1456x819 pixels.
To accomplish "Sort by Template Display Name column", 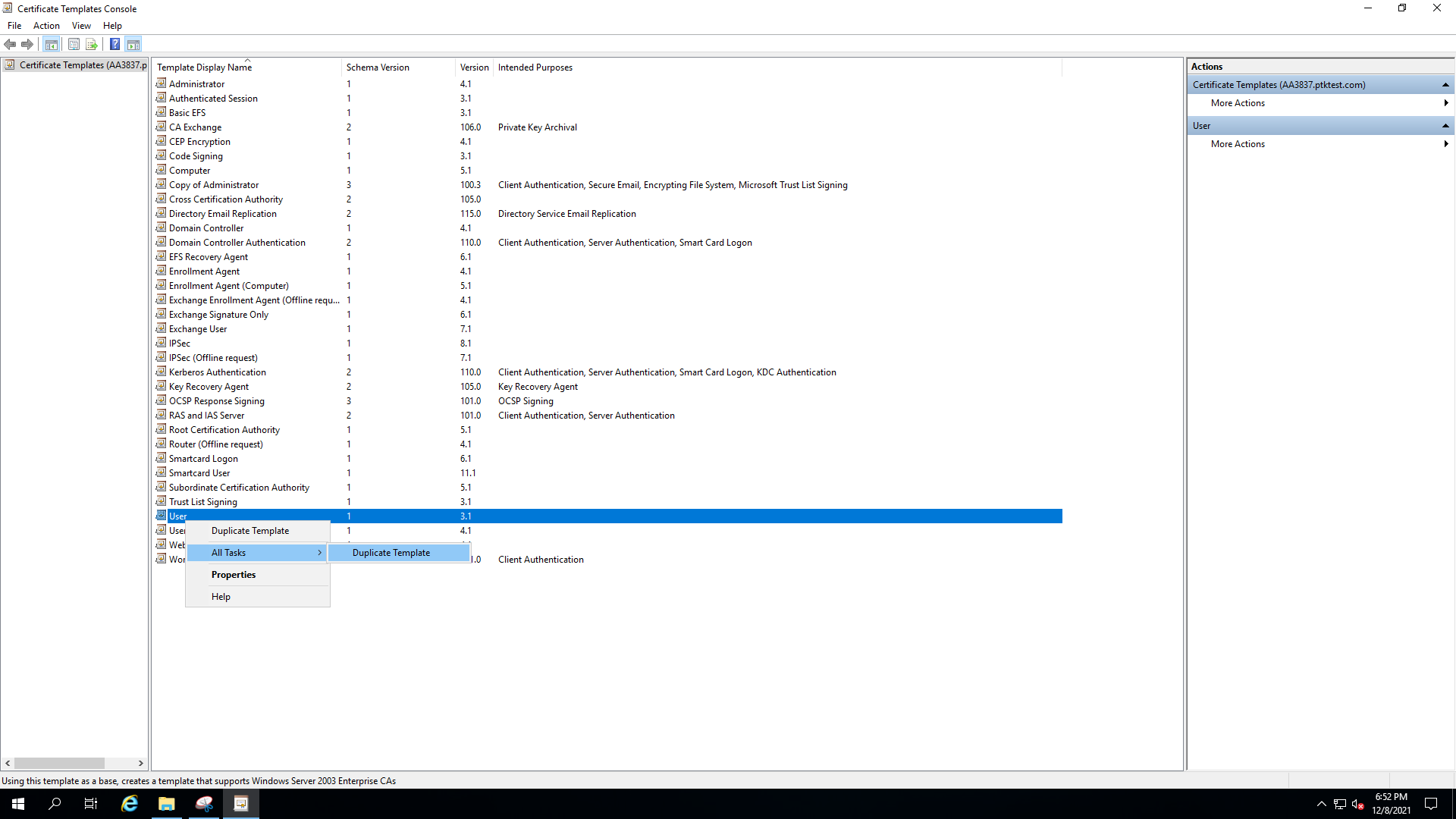I will [246, 67].
